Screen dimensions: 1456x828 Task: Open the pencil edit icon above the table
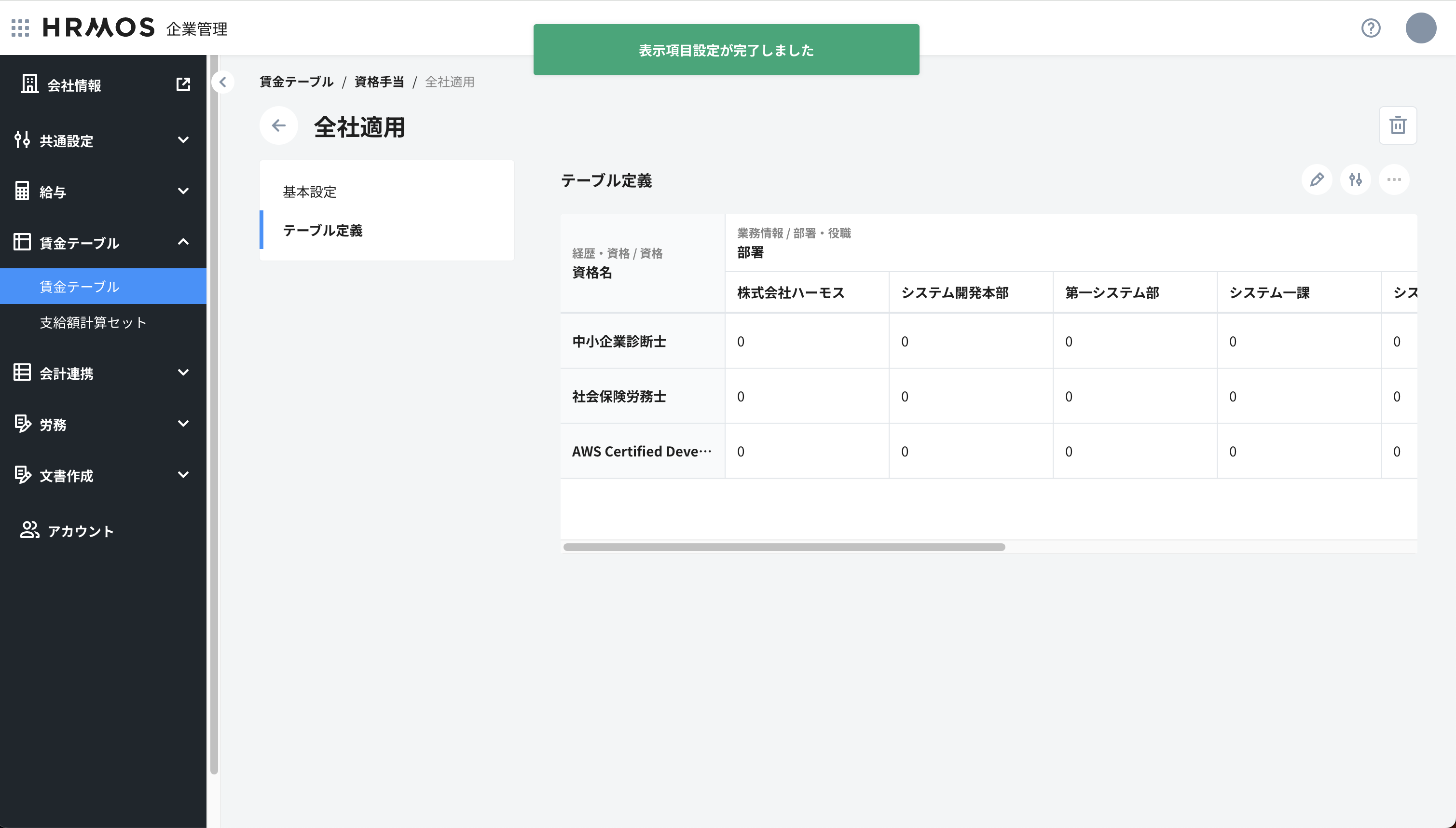(x=1317, y=179)
